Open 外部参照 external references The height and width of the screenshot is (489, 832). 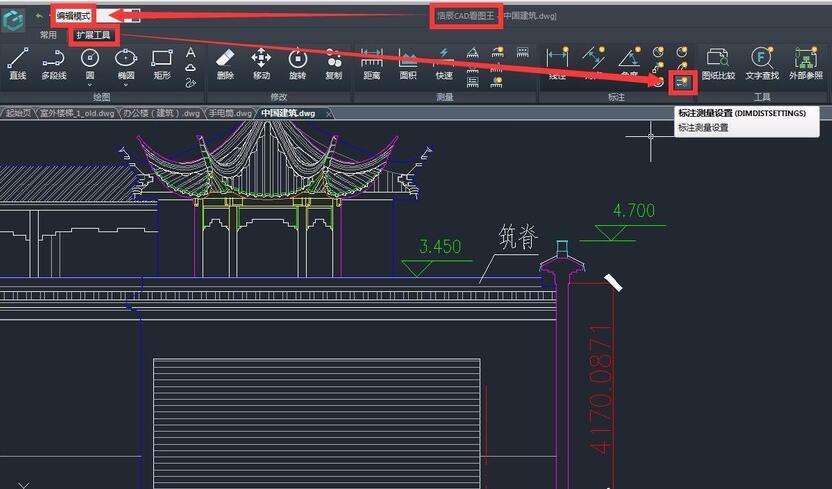pyautogui.click(x=805, y=62)
